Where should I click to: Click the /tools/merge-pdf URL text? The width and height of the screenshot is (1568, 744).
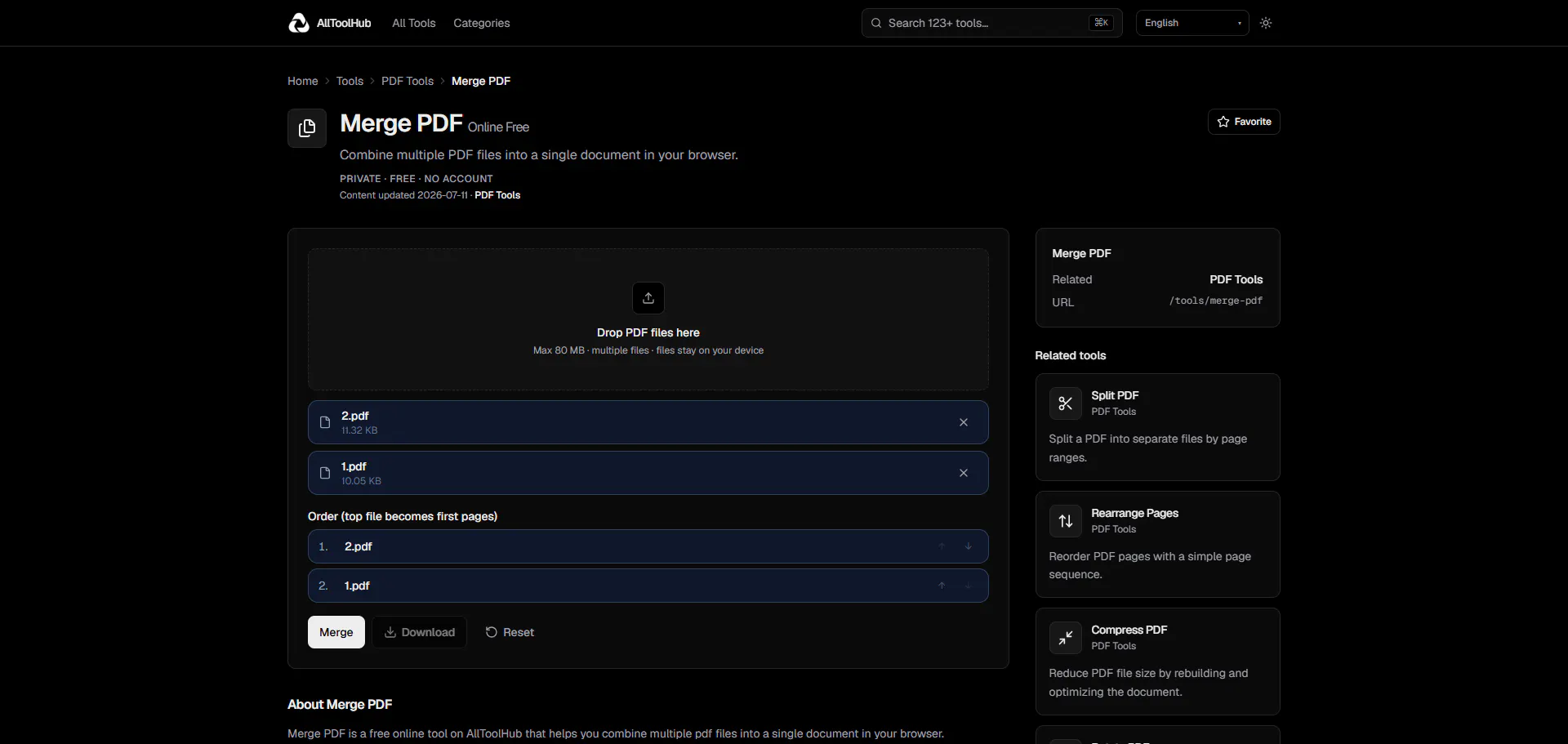[1216, 301]
